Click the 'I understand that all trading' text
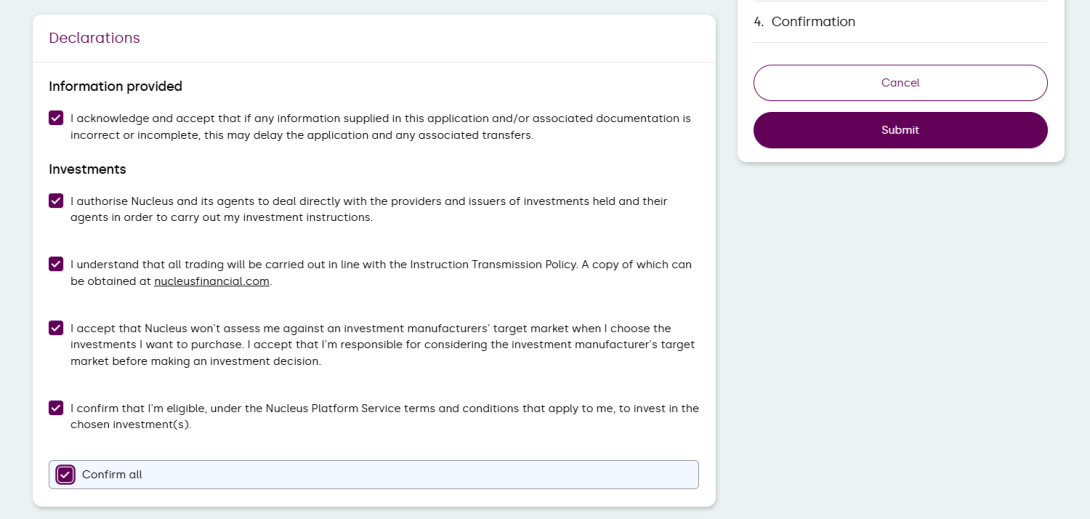The height and width of the screenshot is (519, 1090). (380, 265)
